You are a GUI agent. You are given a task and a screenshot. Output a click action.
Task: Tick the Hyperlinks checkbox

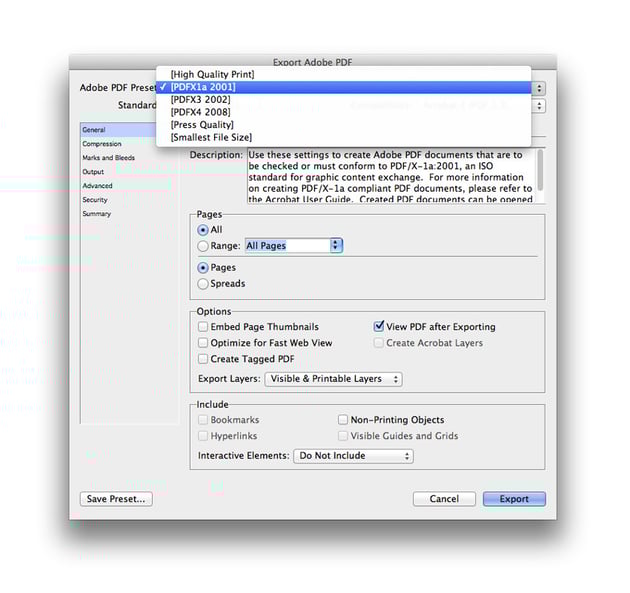[203, 436]
